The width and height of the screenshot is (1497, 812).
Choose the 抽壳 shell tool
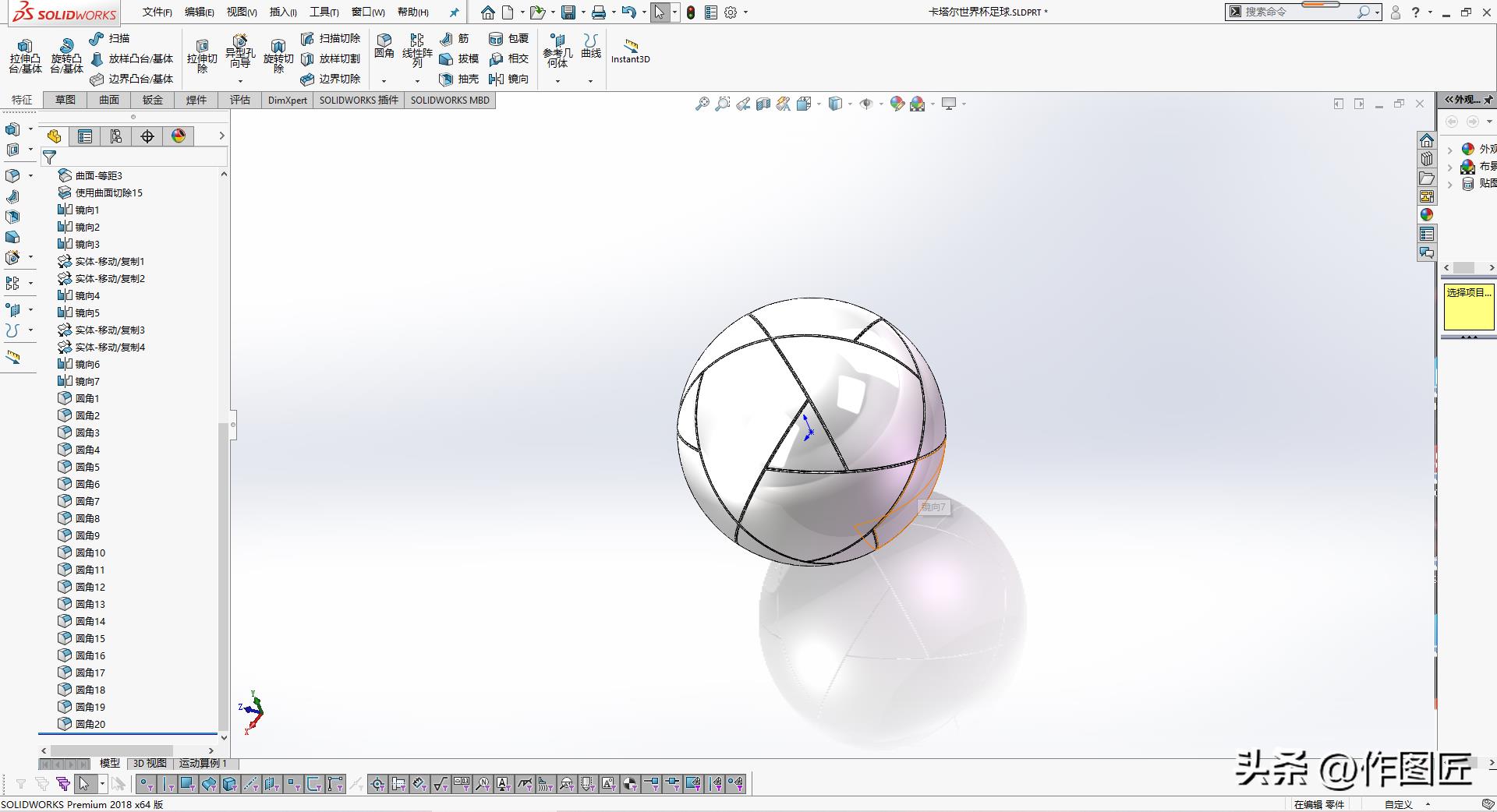tap(458, 79)
